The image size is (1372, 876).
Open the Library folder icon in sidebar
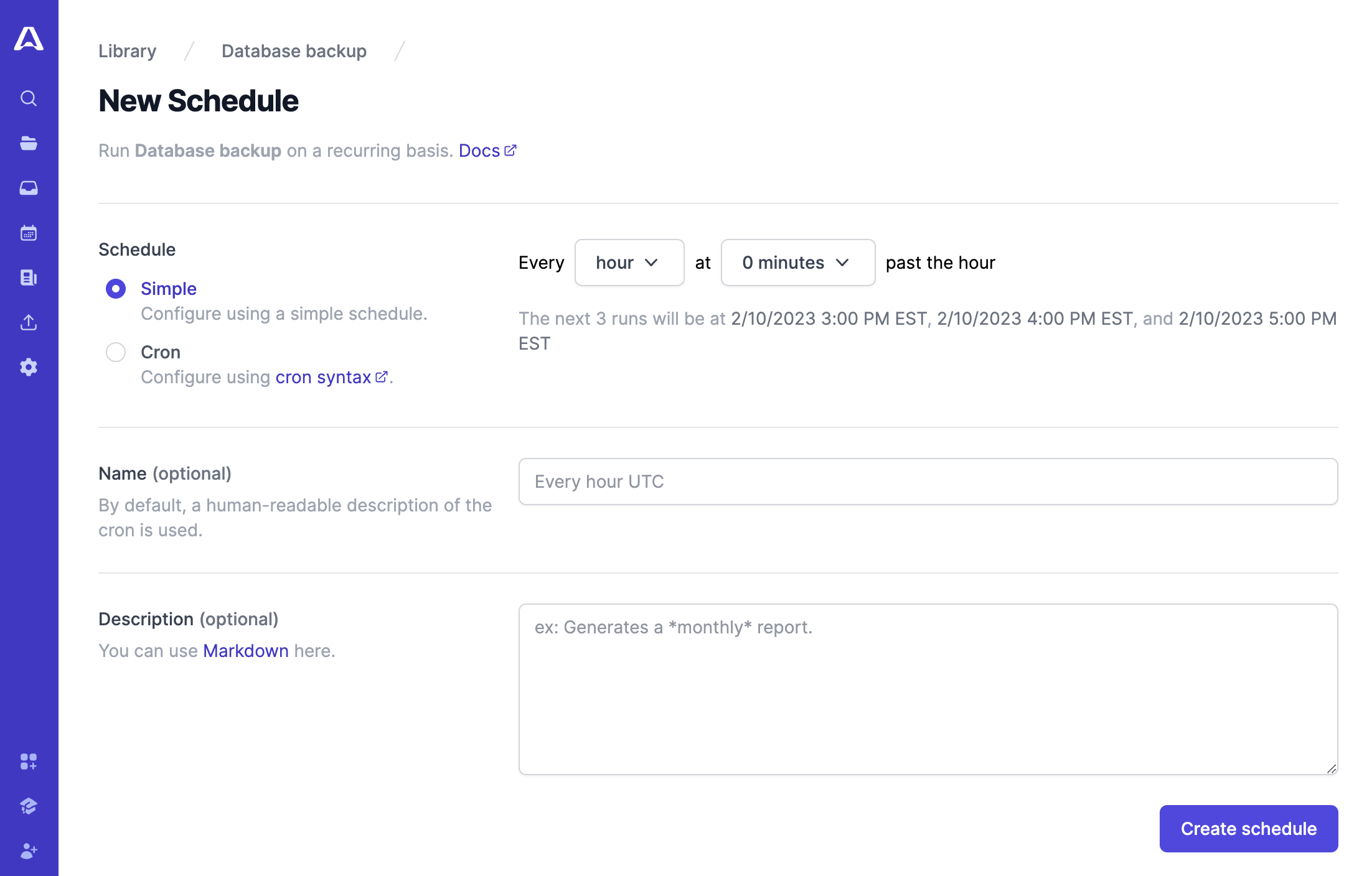point(29,143)
